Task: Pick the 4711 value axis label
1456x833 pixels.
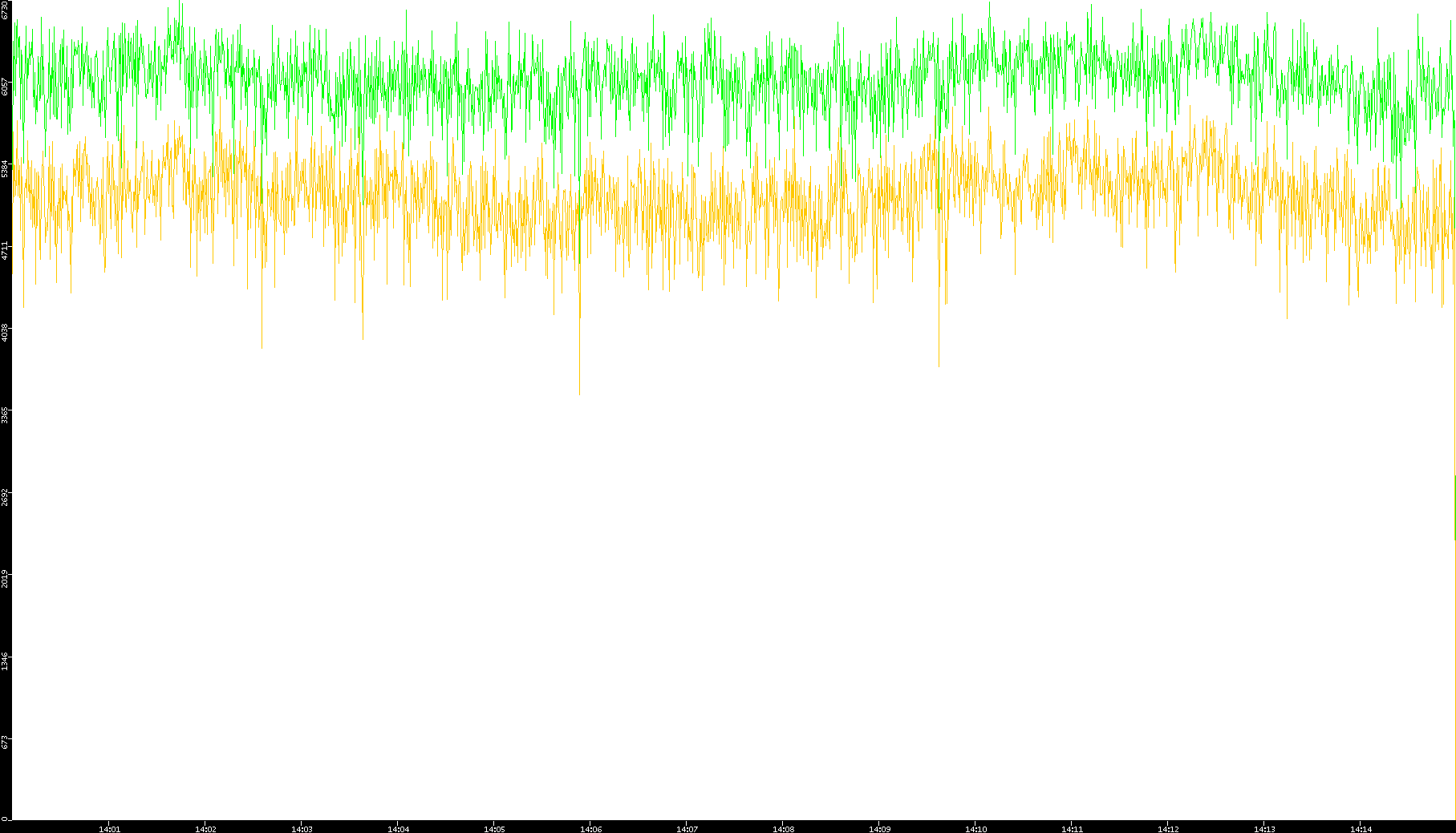Action: [5, 250]
